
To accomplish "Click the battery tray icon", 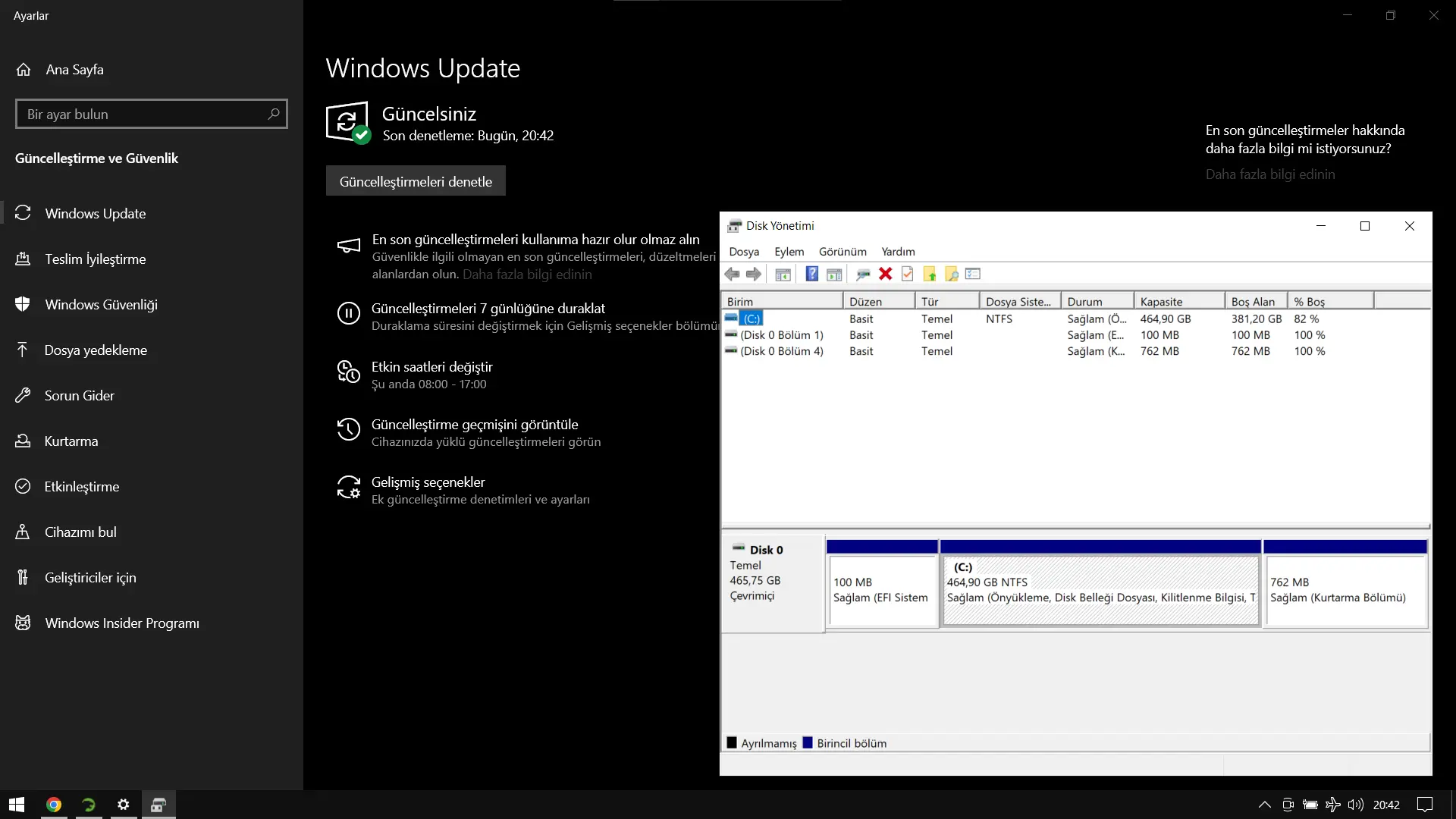I will tap(1310, 805).
